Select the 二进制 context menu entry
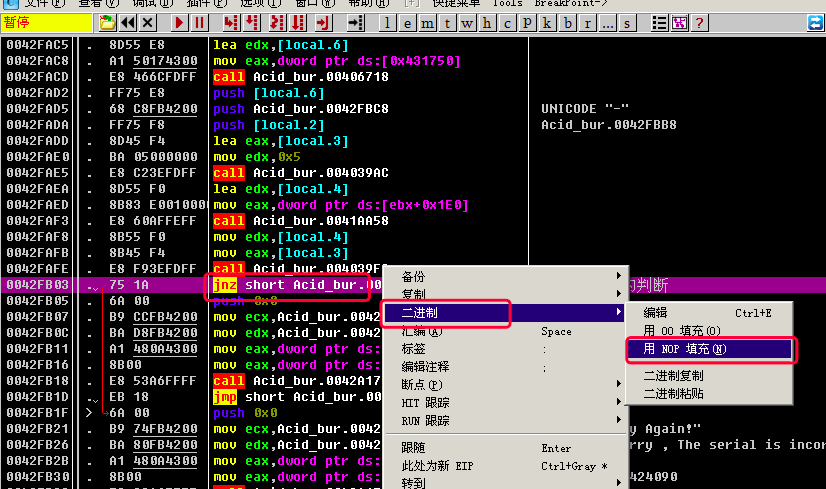This screenshot has height=489, width=826. click(505, 312)
